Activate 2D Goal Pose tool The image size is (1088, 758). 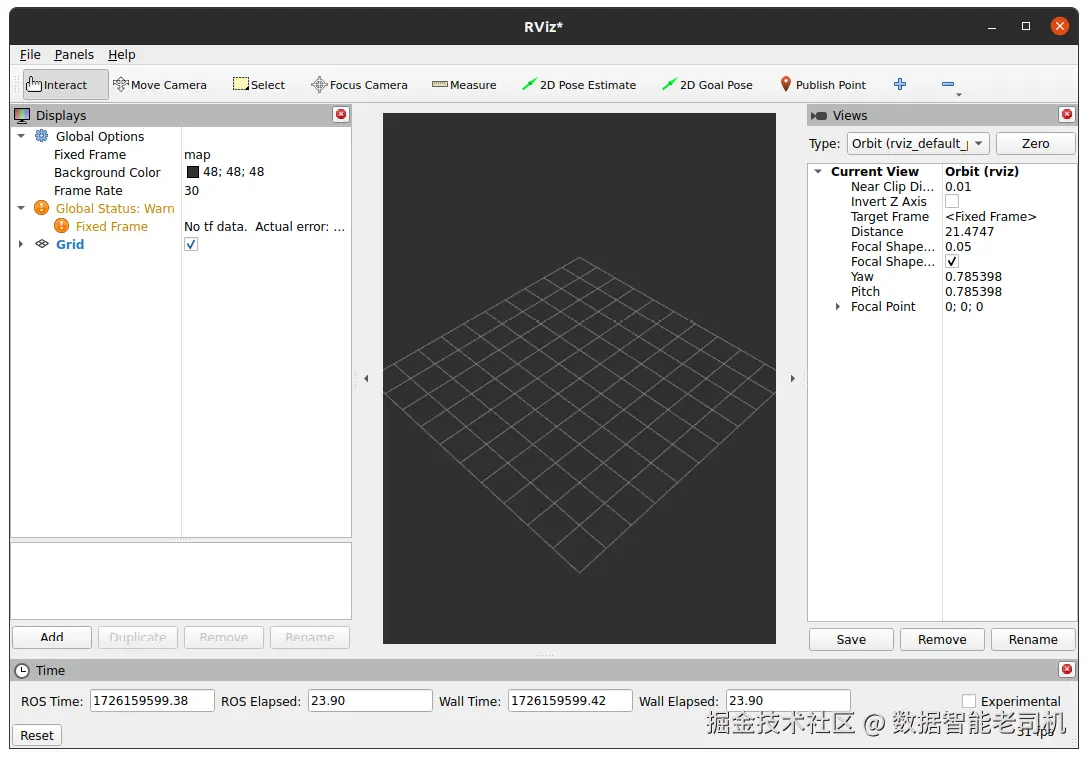pyautogui.click(x=707, y=85)
